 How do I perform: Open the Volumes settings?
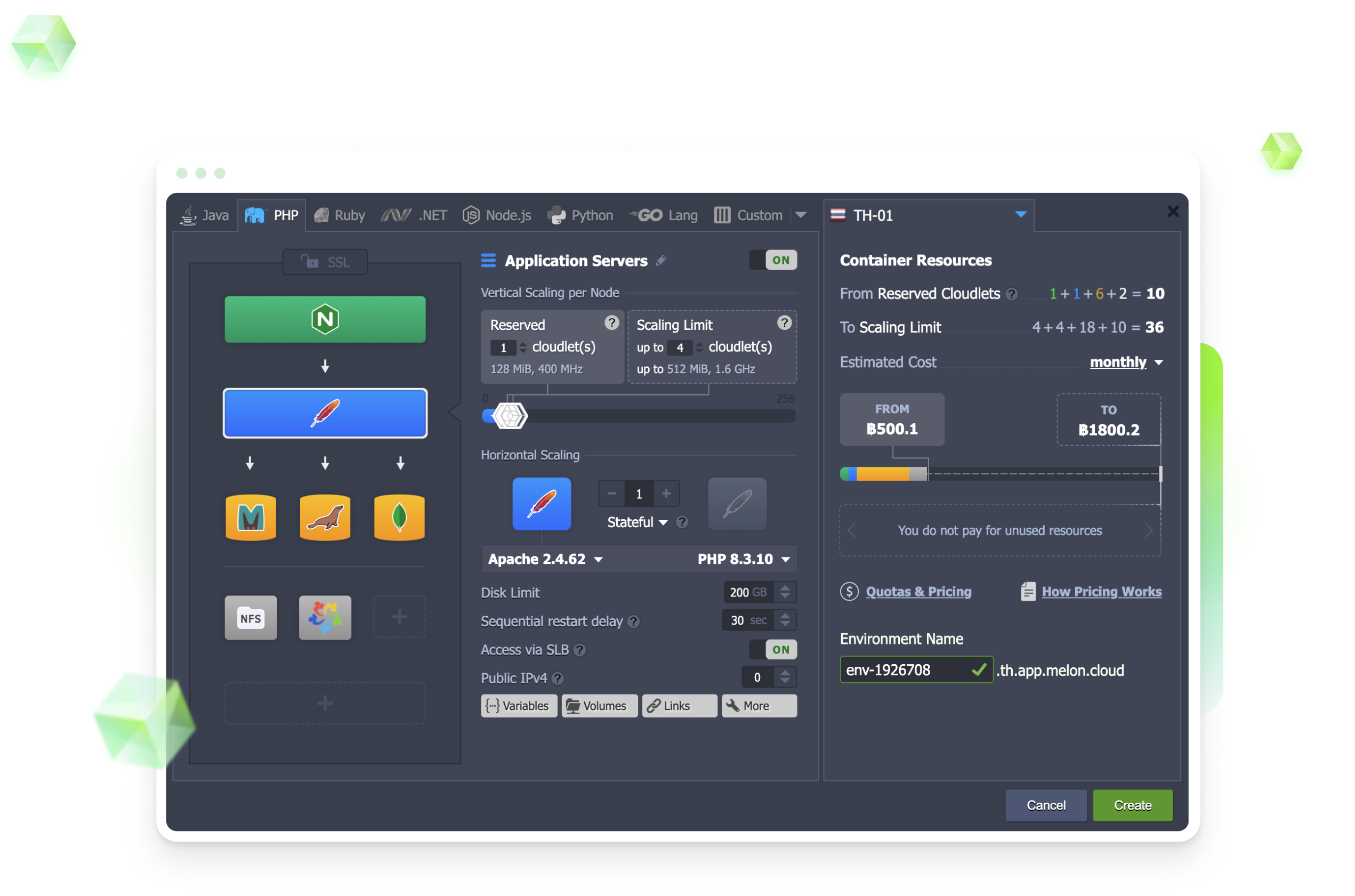[599, 705]
